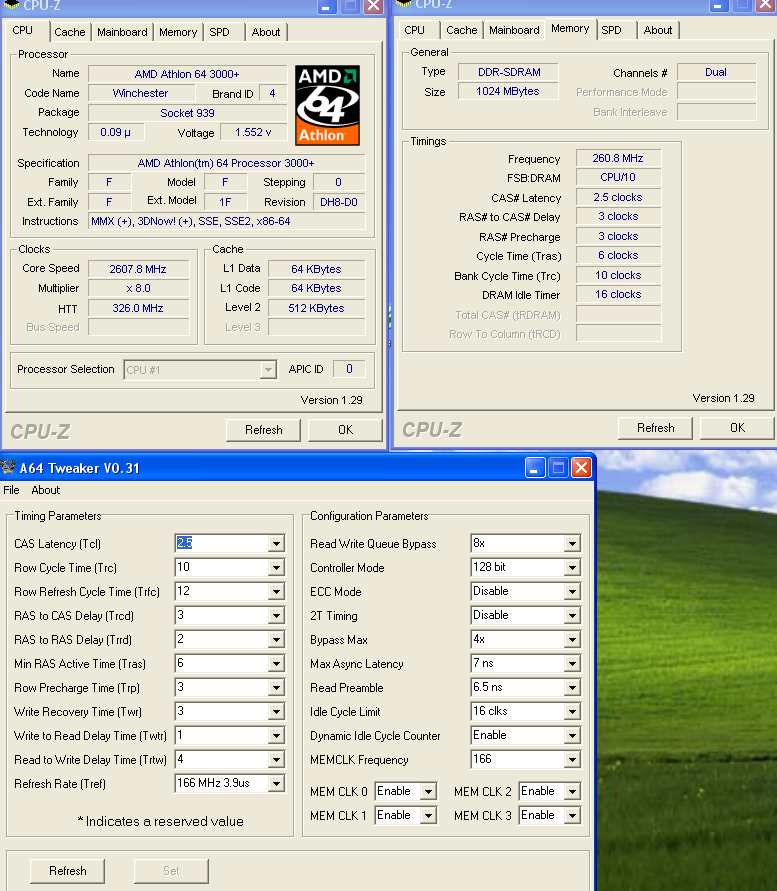The height and width of the screenshot is (891, 777).
Task: Expand the Write Recovery Time (Twr) dropdown
Action: coord(276,711)
